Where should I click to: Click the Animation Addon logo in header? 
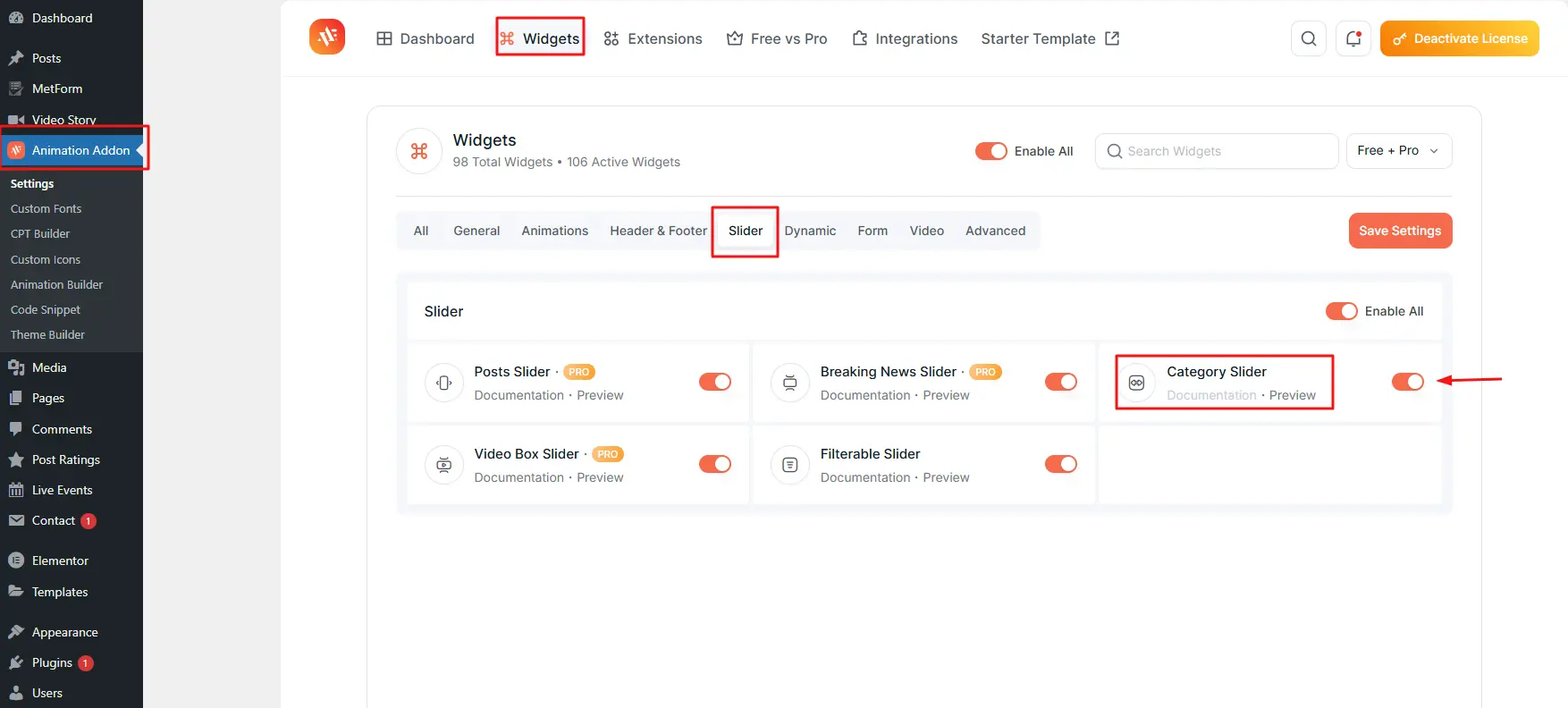(327, 37)
